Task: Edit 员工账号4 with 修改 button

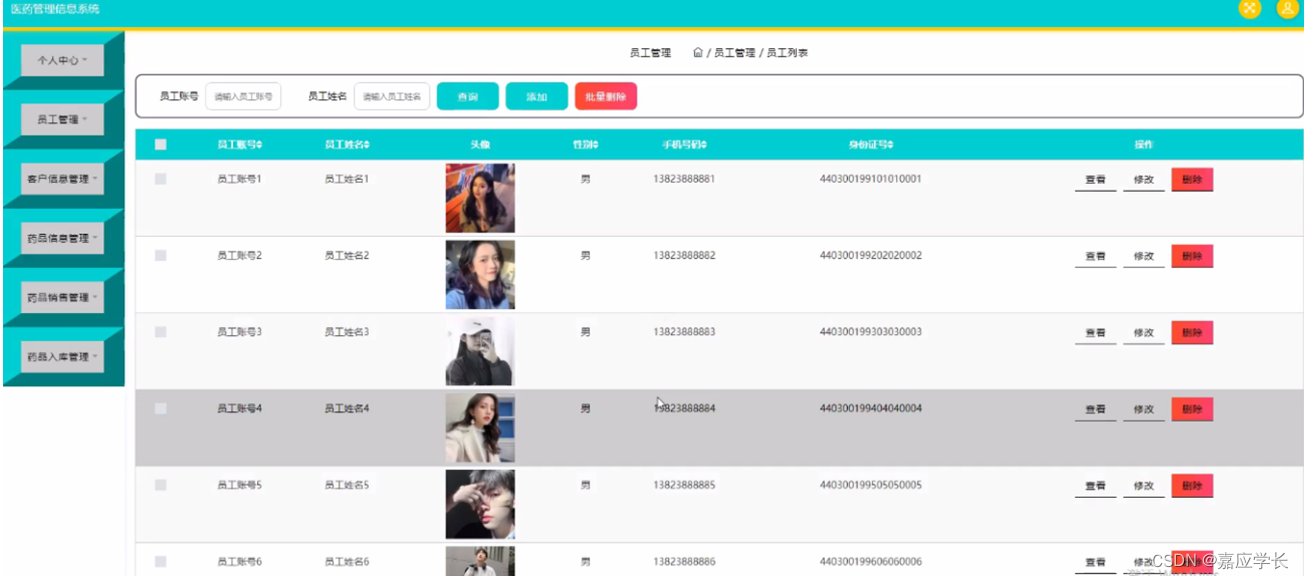Action: tap(1144, 409)
